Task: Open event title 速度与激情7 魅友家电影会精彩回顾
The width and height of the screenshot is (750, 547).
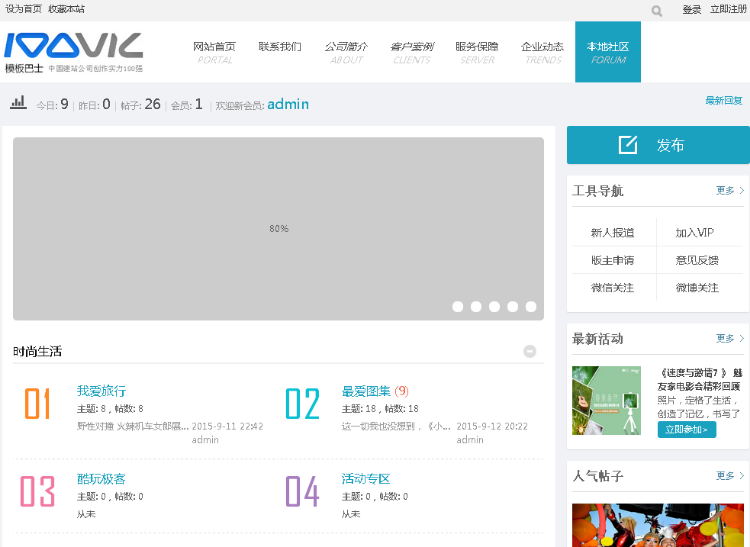Action: pos(699,380)
